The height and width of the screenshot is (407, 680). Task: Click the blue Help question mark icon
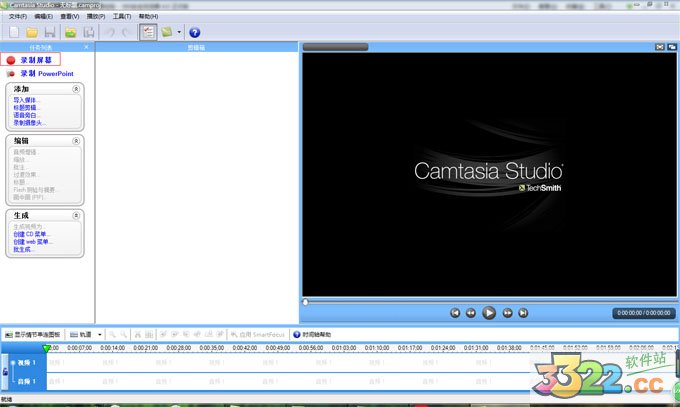click(195, 32)
